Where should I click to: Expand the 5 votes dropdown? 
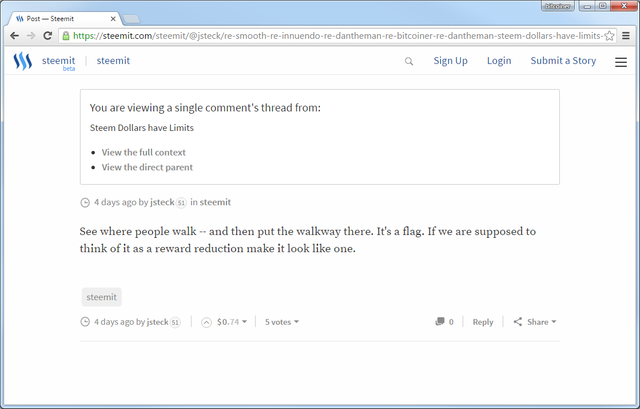pyautogui.click(x=282, y=322)
